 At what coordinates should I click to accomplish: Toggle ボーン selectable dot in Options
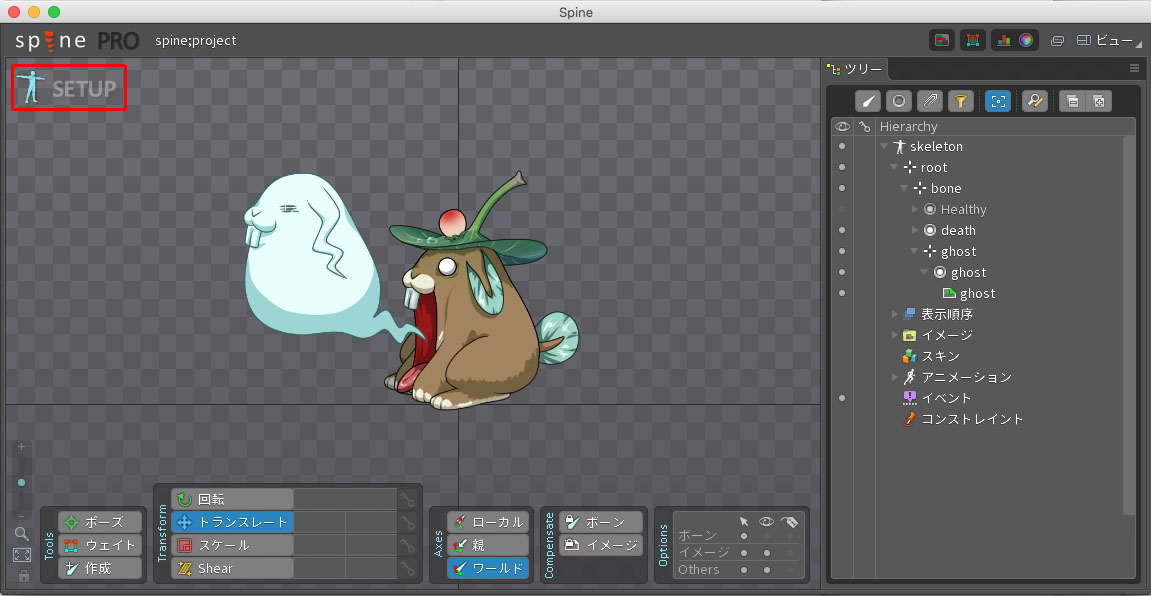click(x=744, y=536)
